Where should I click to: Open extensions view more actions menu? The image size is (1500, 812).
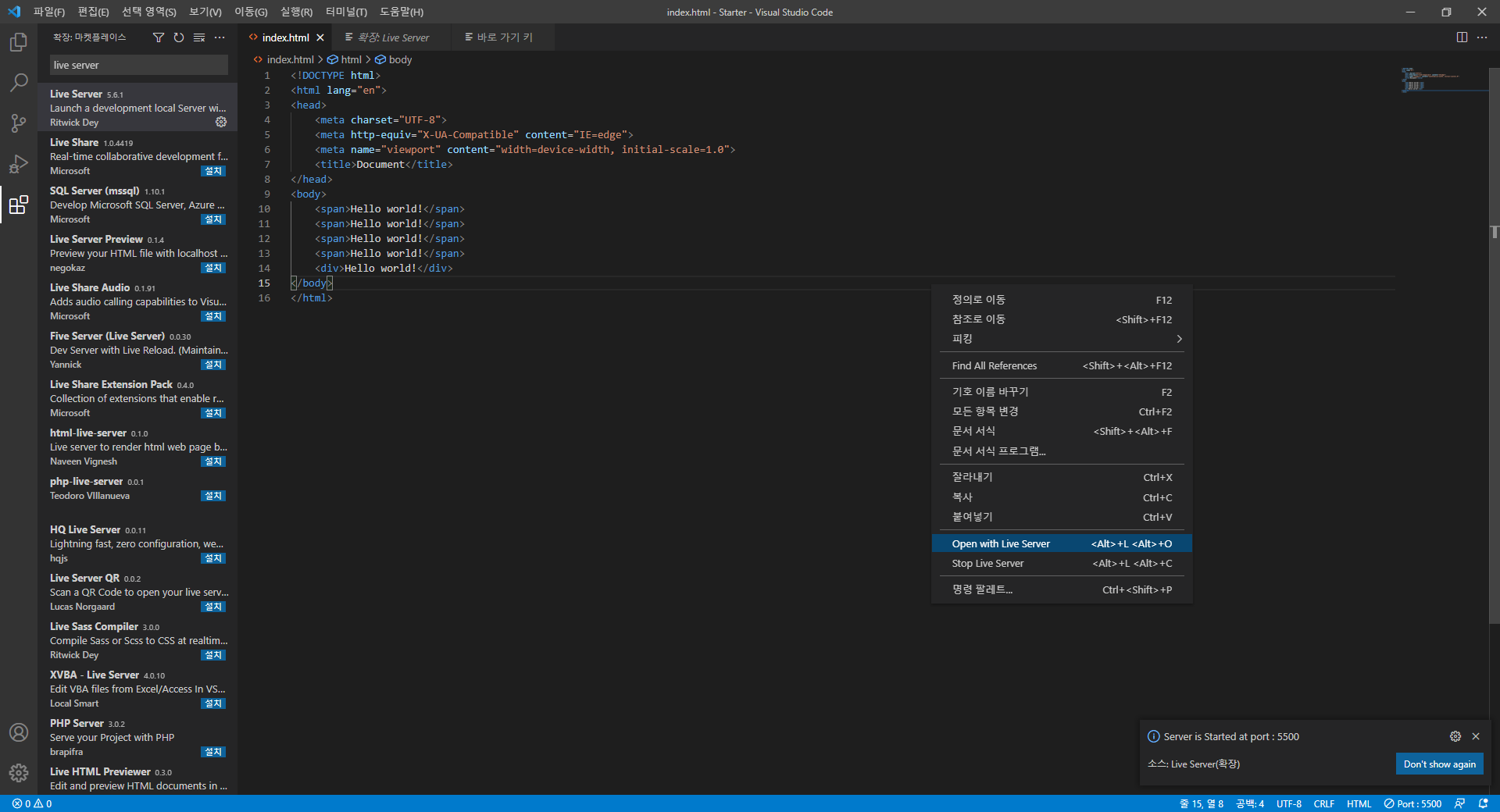point(220,37)
